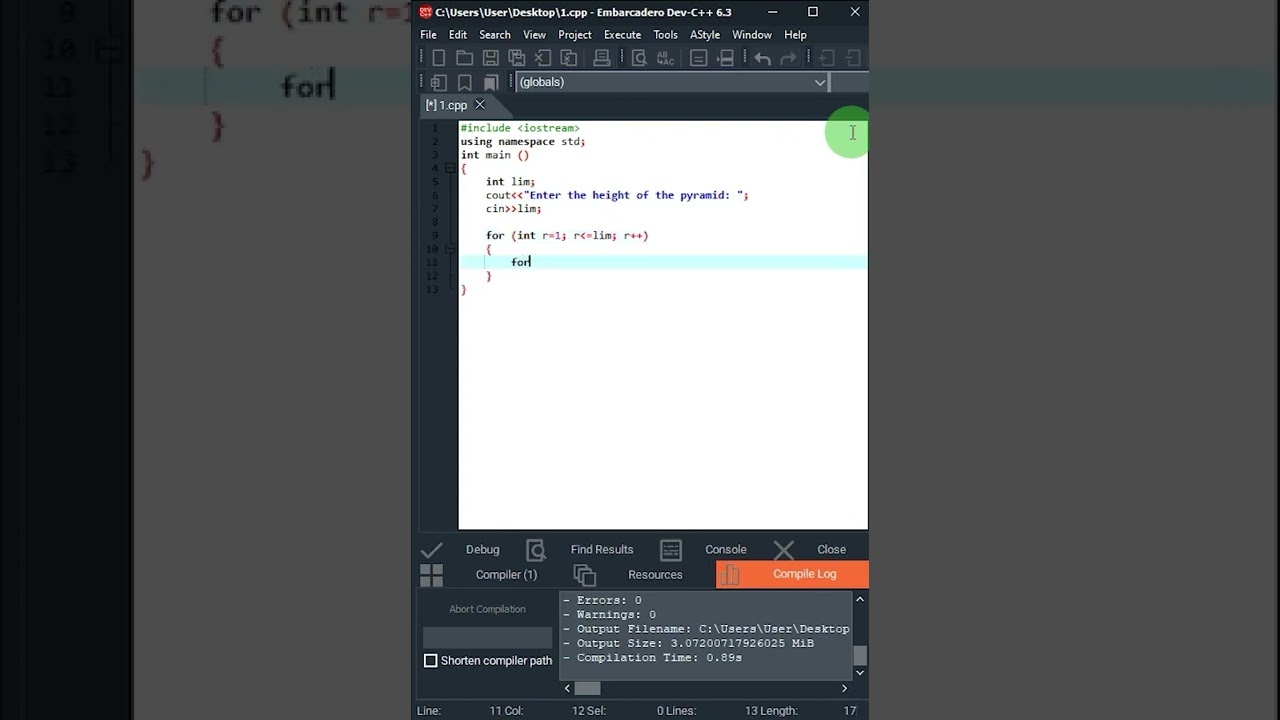Click compile log scroll-down arrow

coord(860,672)
